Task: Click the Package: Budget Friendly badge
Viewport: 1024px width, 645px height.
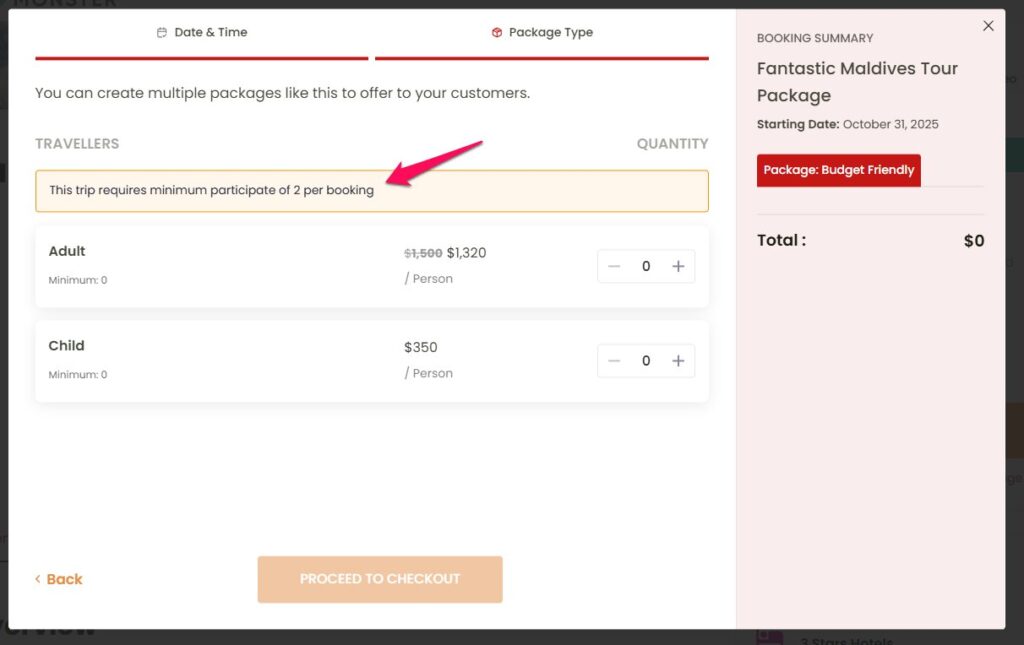Action: 838,170
